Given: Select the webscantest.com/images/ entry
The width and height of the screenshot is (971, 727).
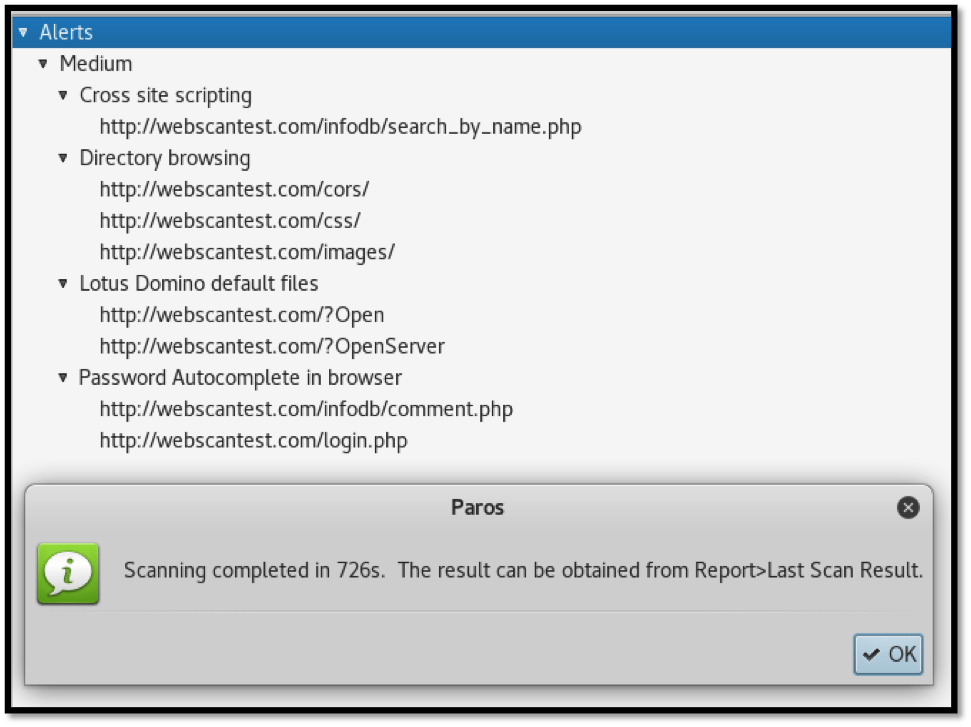Looking at the screenshot, I should (247, 252).
